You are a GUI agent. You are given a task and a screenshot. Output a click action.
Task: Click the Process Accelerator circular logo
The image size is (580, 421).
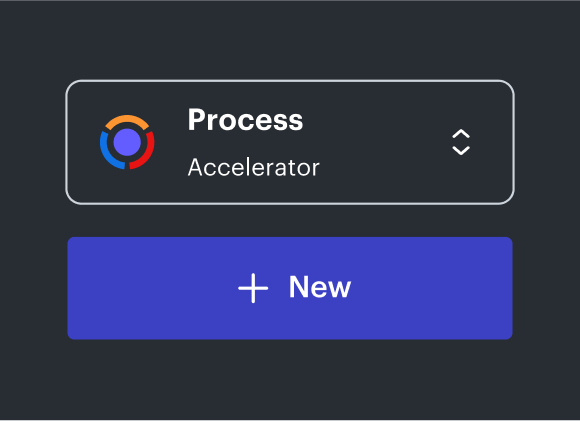[127, 142]
